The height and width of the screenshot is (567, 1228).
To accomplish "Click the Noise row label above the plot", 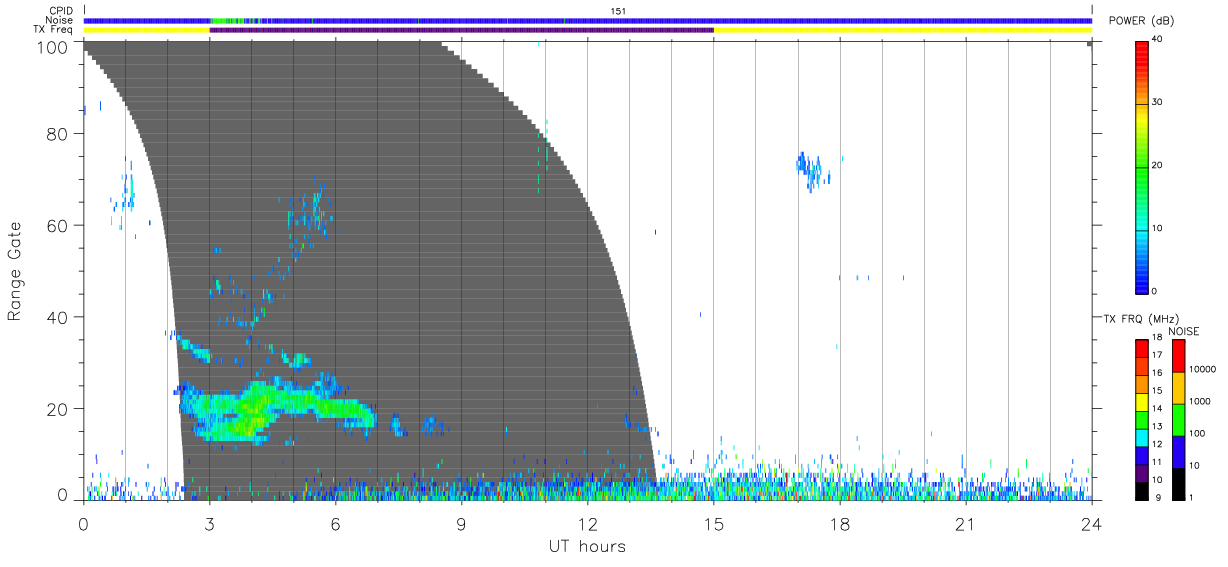I will click(x=60, y=20).
